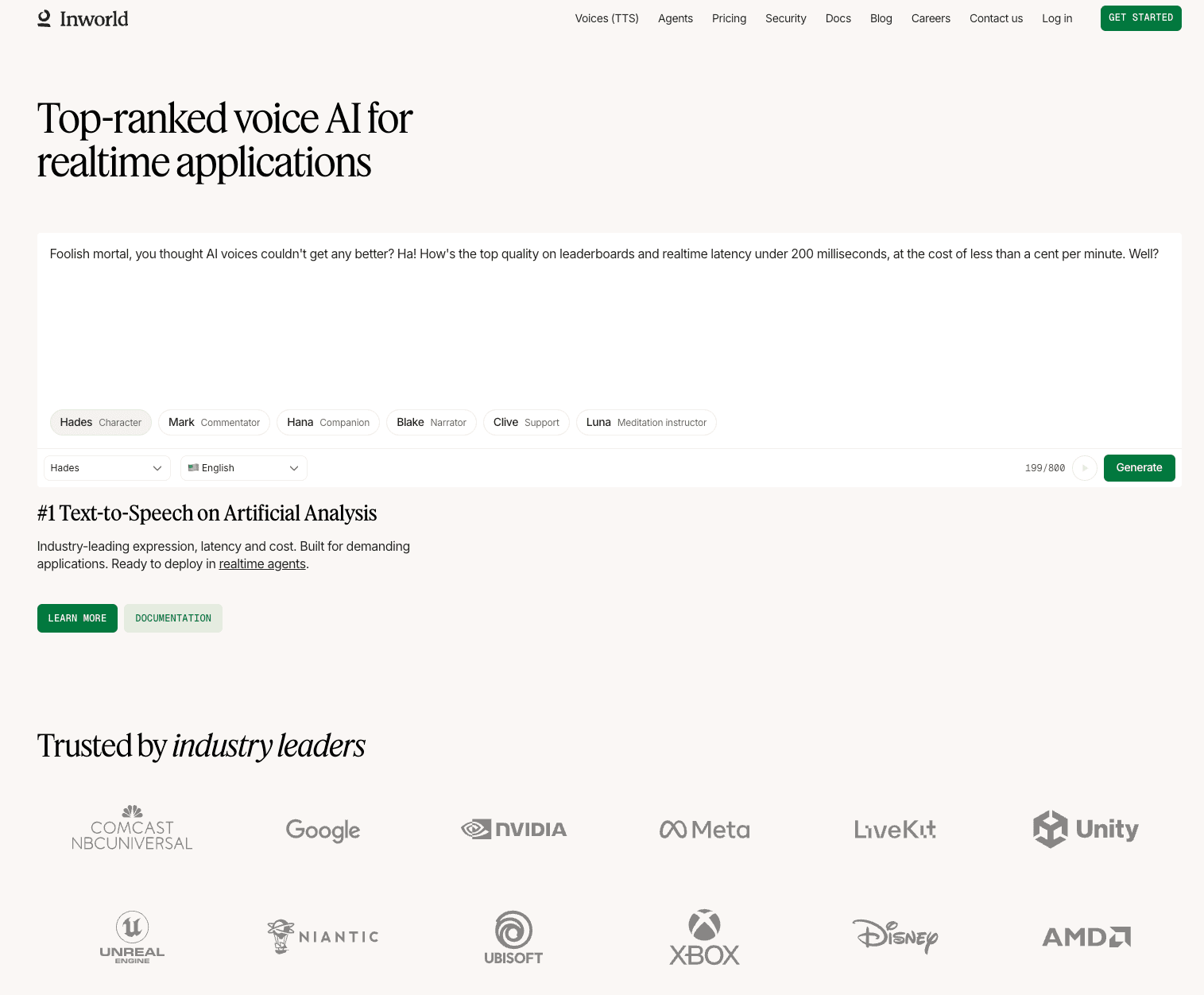Click the Get Started button

coord(1140,17)
